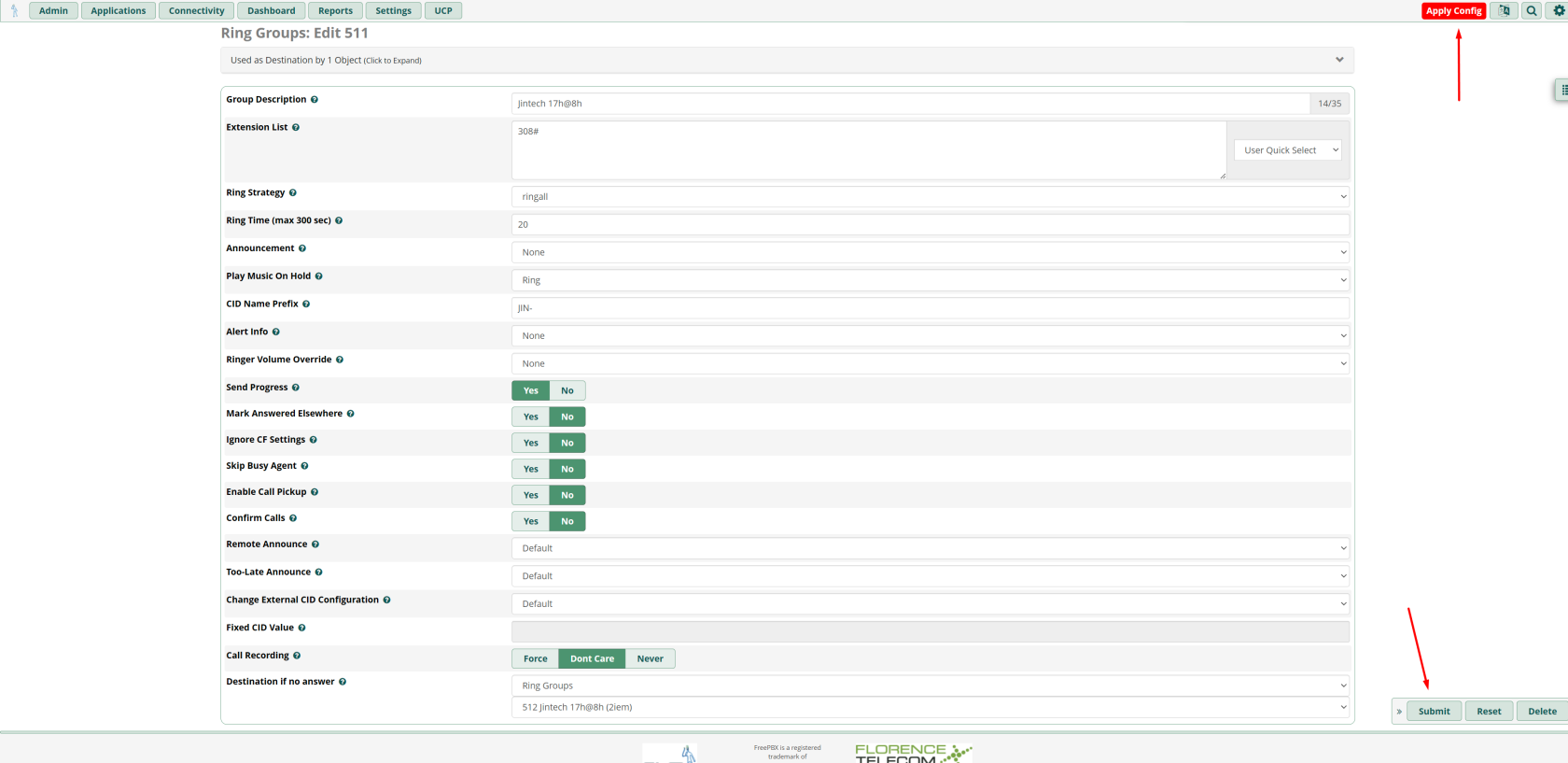Viewport: 1568px width, 763px height.
Task: Click the Submit button
Action: point(1434,712)
